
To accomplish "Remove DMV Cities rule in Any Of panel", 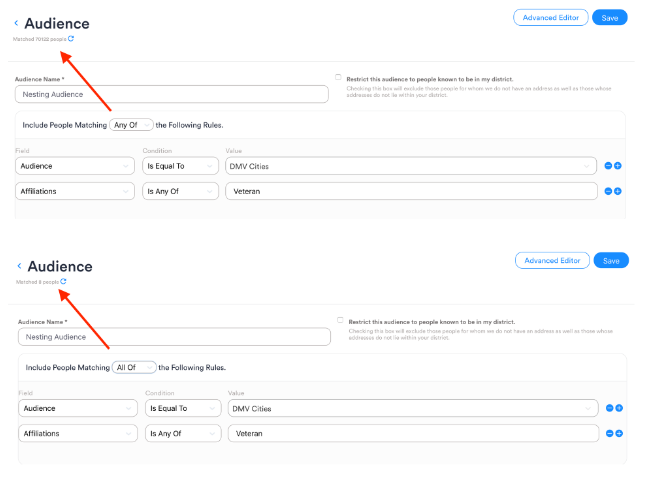I will [x=608, y=166].
